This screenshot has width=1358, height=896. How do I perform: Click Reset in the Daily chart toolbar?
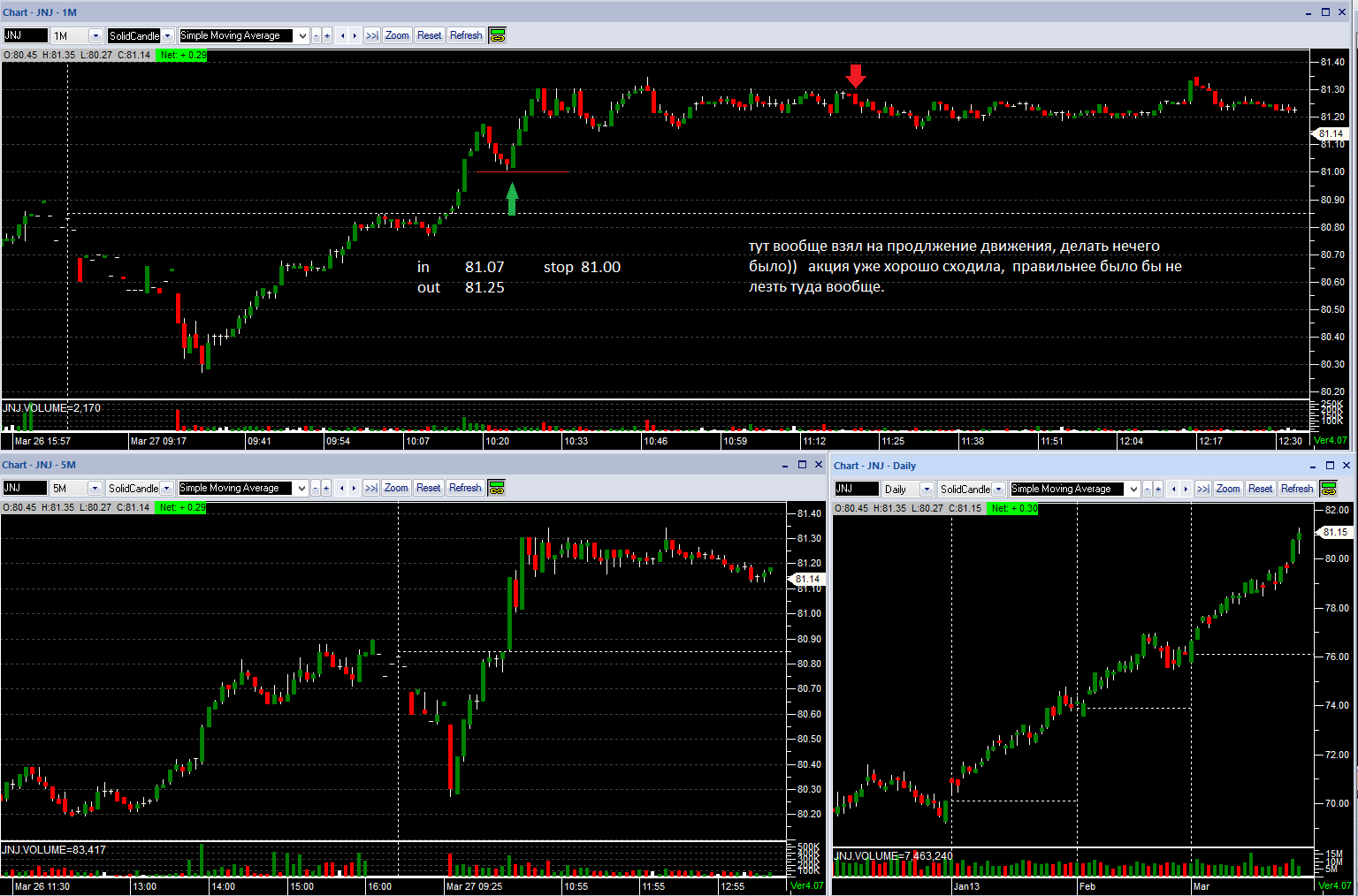(1261, 490)
